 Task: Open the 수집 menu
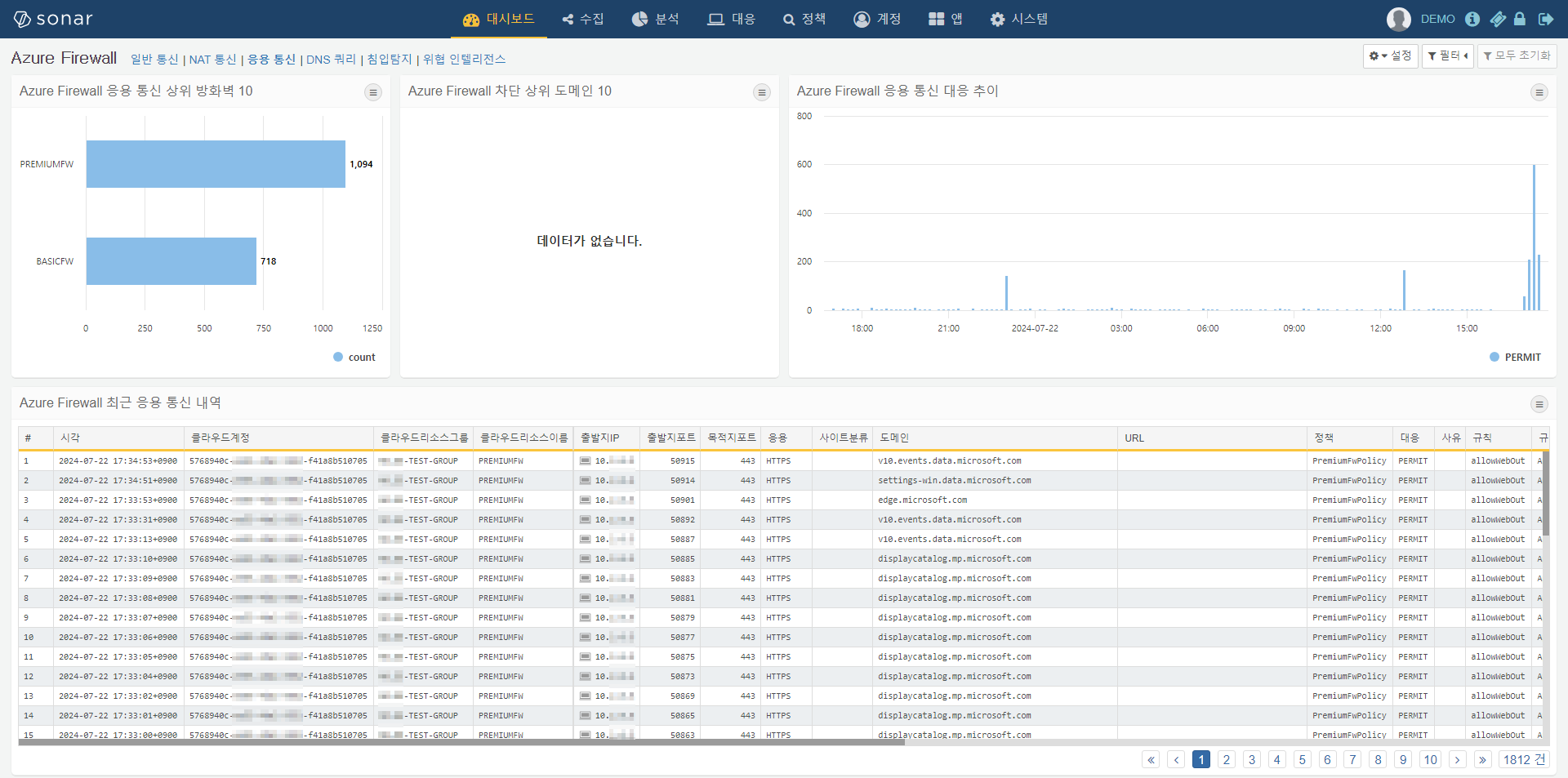(583, 19)
